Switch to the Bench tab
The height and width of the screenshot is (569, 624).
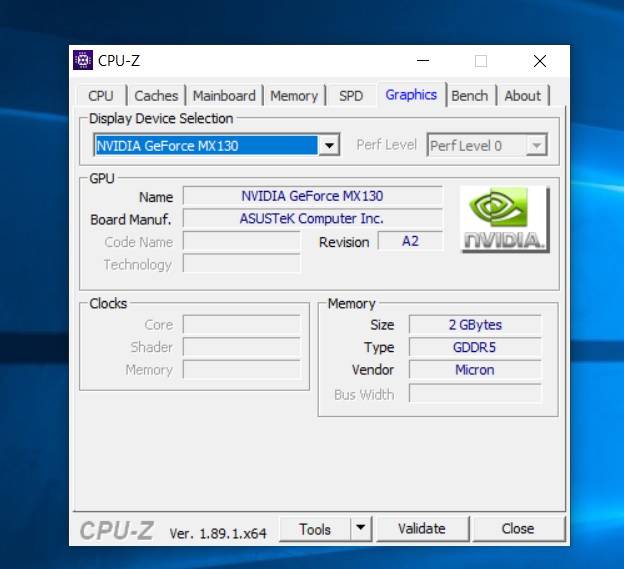click(470, 96)
